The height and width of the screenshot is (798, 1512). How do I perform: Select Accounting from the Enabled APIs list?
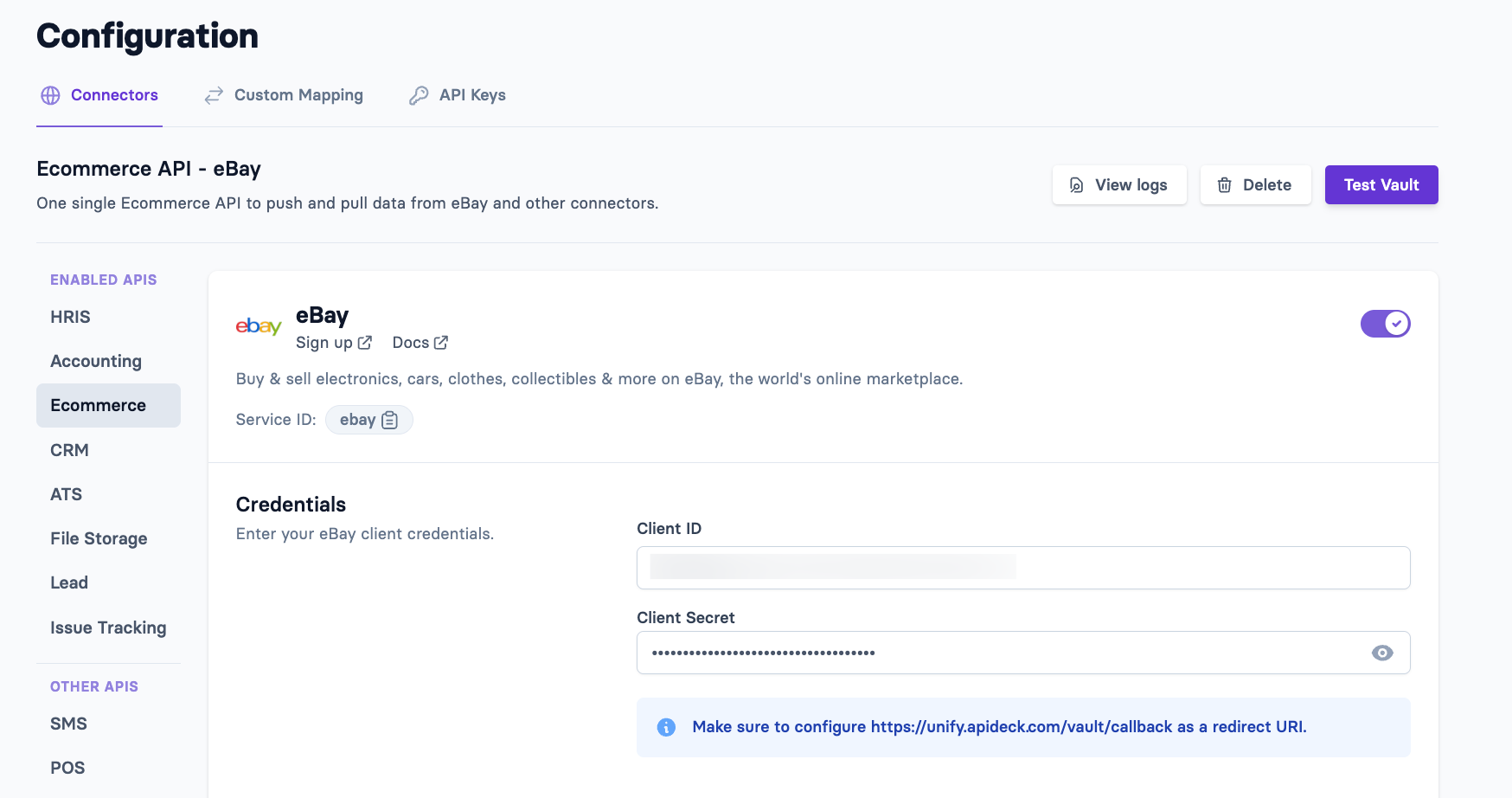coord(96,361)
